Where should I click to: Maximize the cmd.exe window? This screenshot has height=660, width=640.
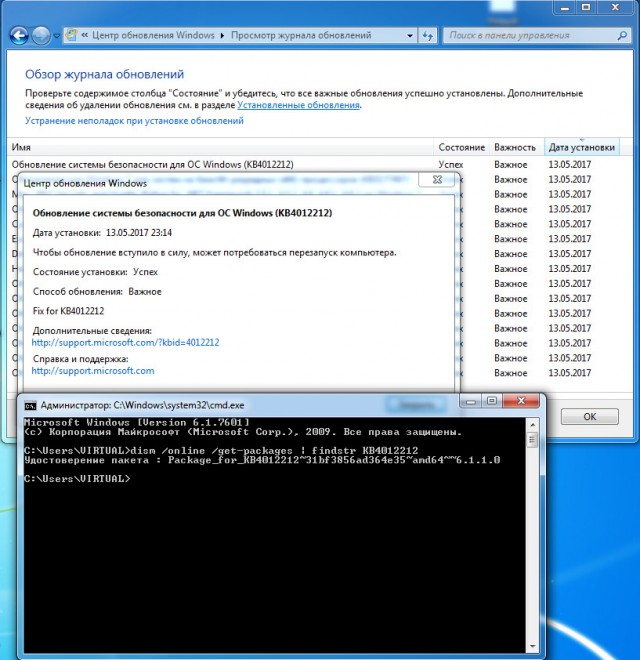point(491,401)
